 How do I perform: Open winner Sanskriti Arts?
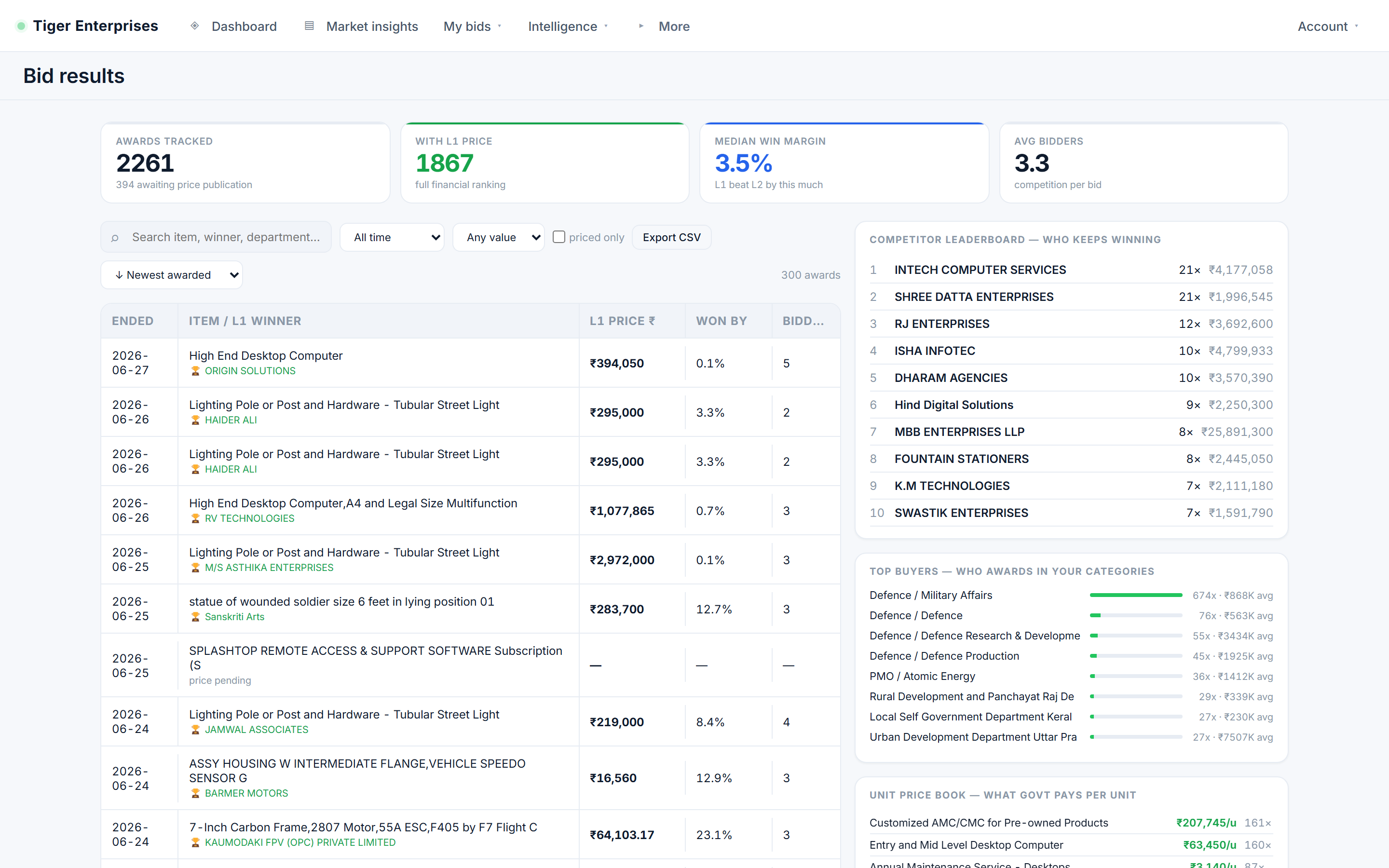(235, 617)
